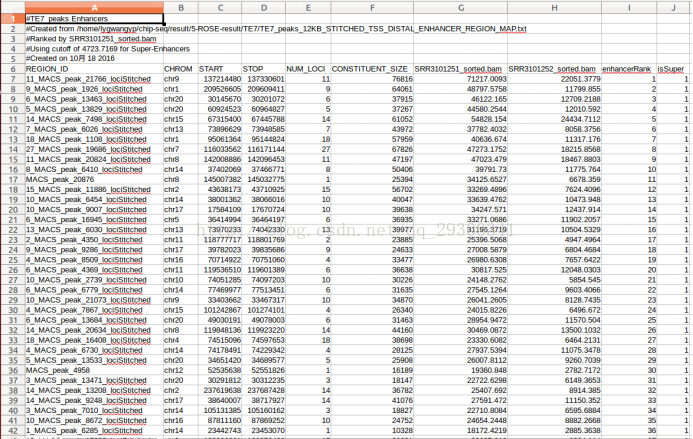This screenshot has width=693, height=439.
Task: Click cell 9_MACS_peak_1926_lociStitched
Action: 94,89
